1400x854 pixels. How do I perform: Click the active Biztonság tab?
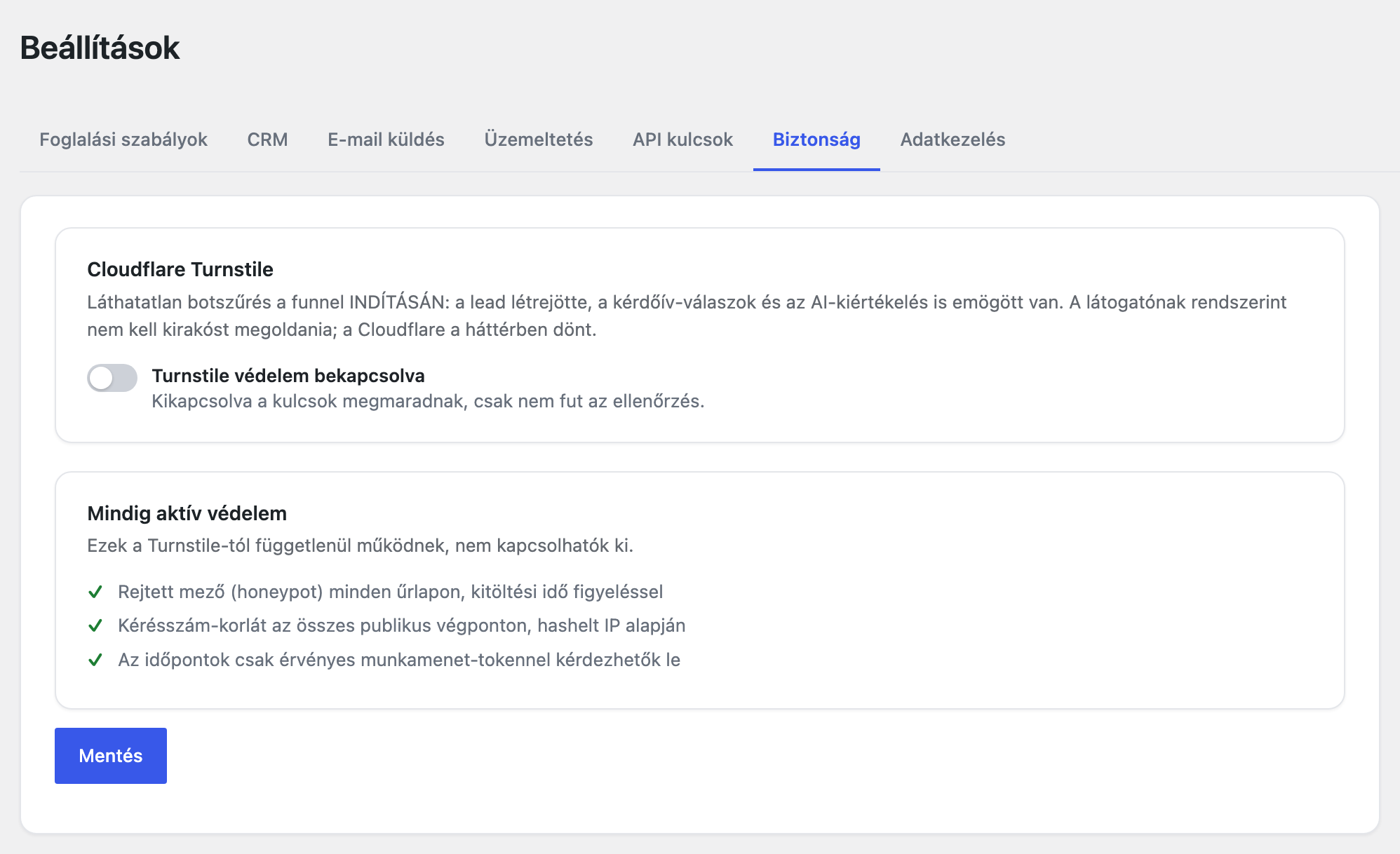816,140
